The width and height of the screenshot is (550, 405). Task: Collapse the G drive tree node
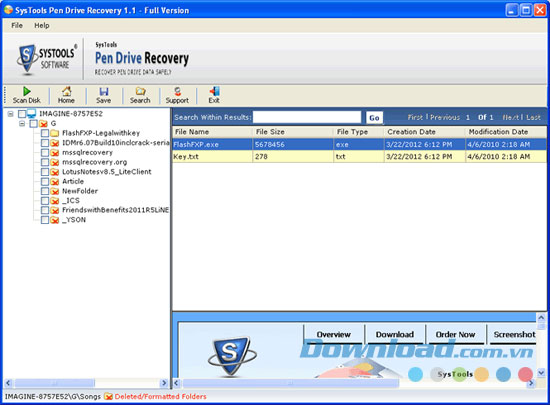point(22,123)
